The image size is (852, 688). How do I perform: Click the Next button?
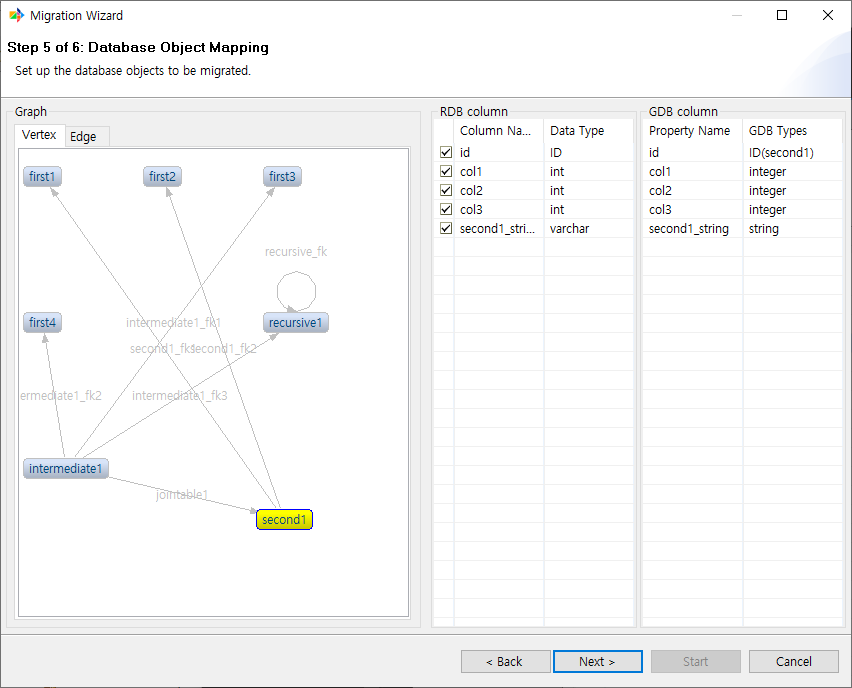597,661
